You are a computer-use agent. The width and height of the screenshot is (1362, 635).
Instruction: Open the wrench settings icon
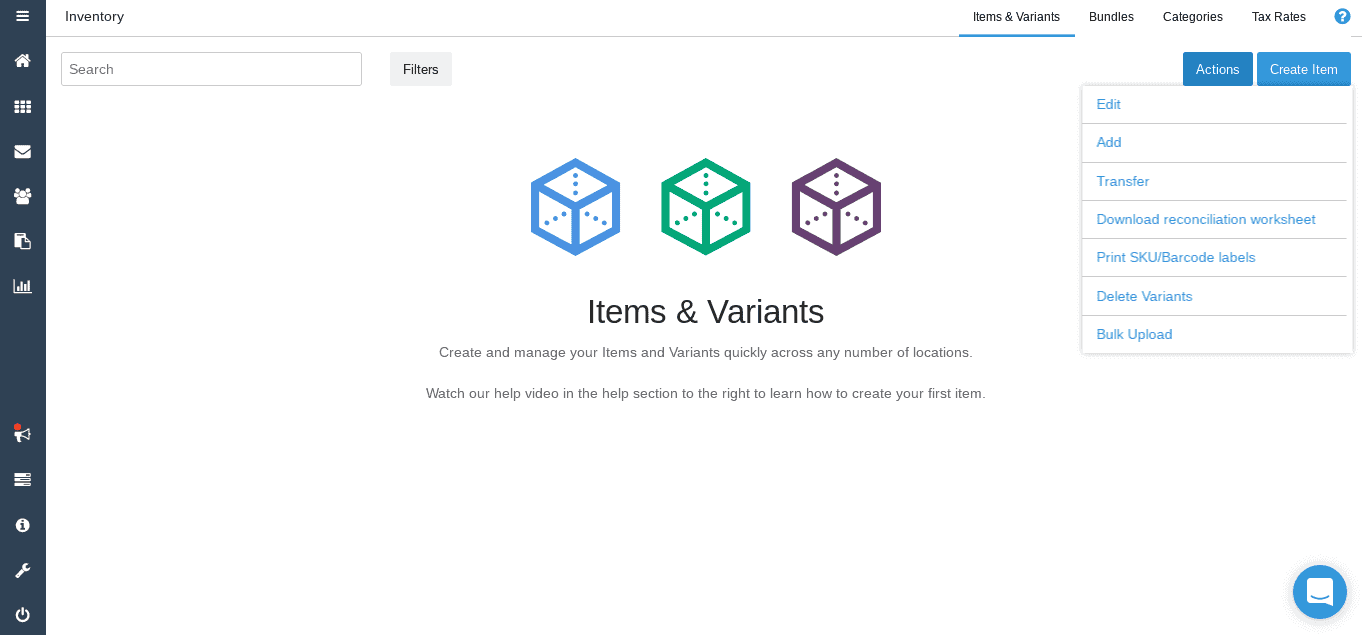[x=22, y=571]
